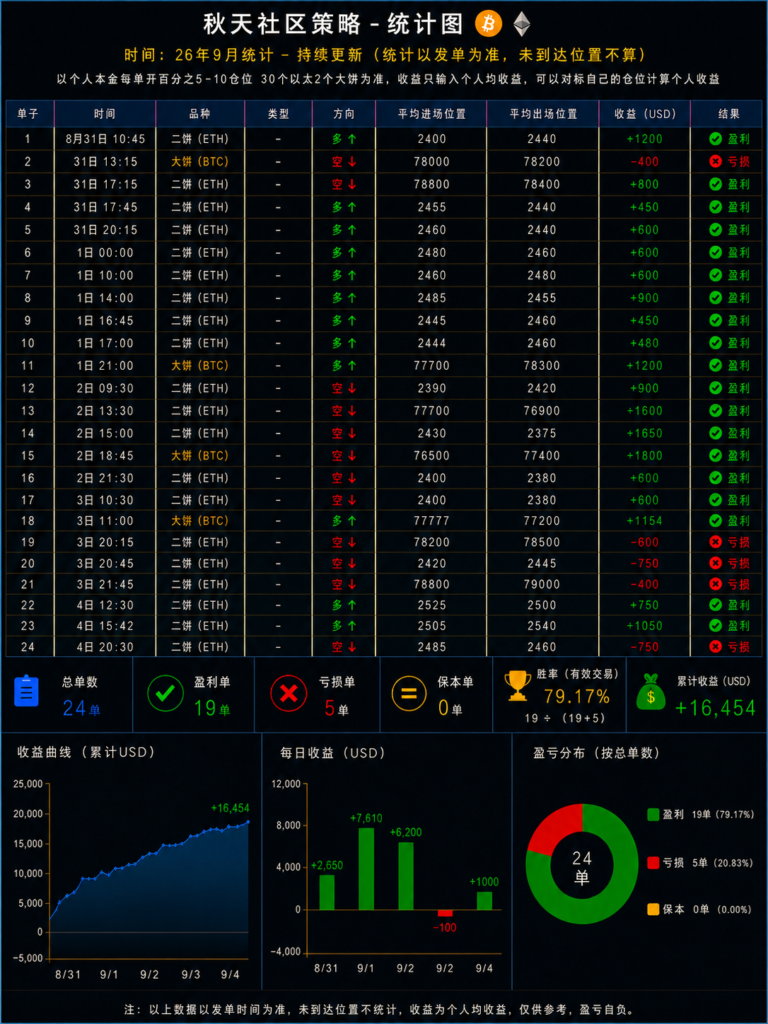The image size is (768, 1024).
Task: Click green check icon in row 11 result
Action: pos(715,365)
